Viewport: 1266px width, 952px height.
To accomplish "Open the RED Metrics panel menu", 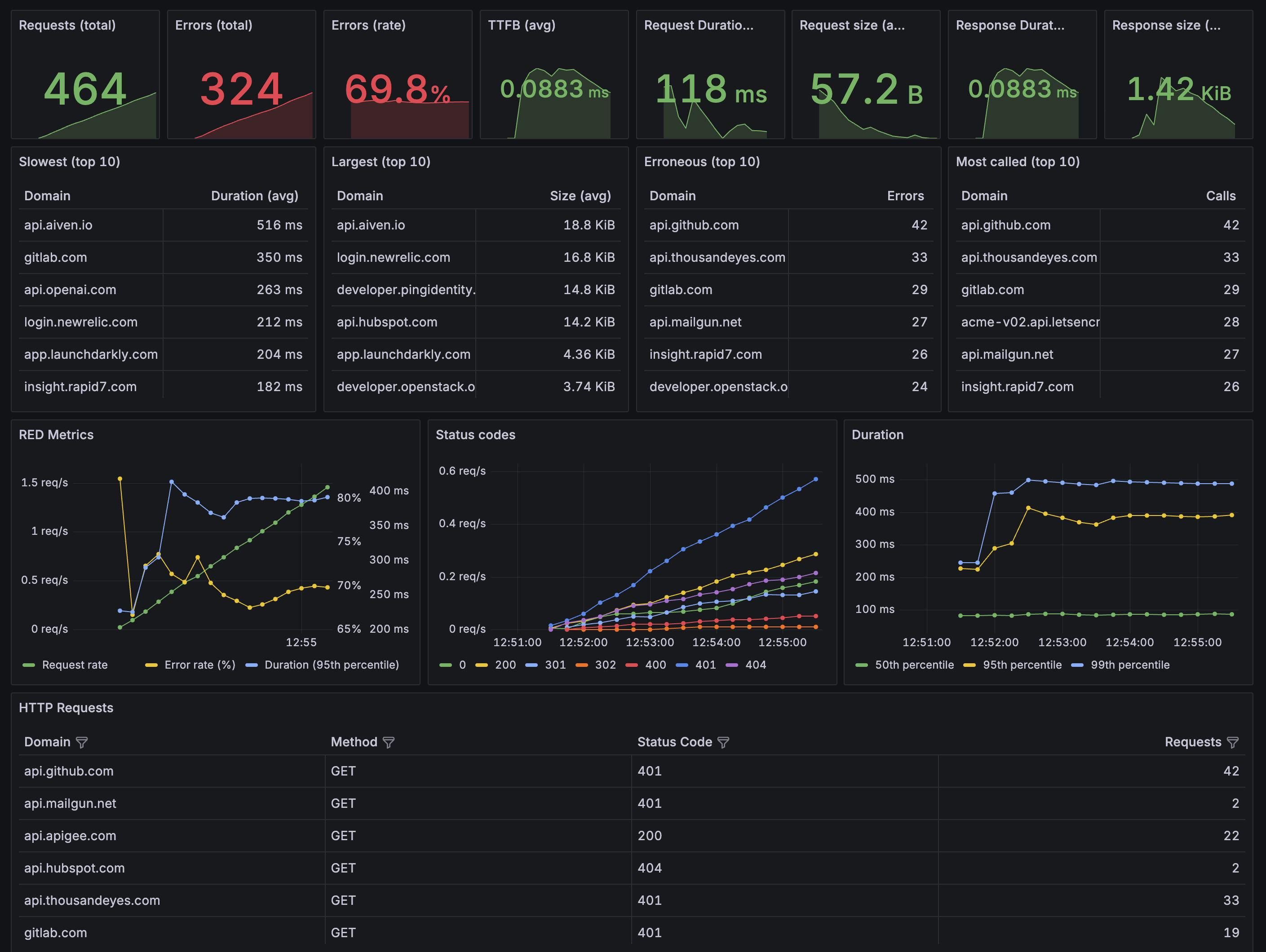I will pos(56,435).
